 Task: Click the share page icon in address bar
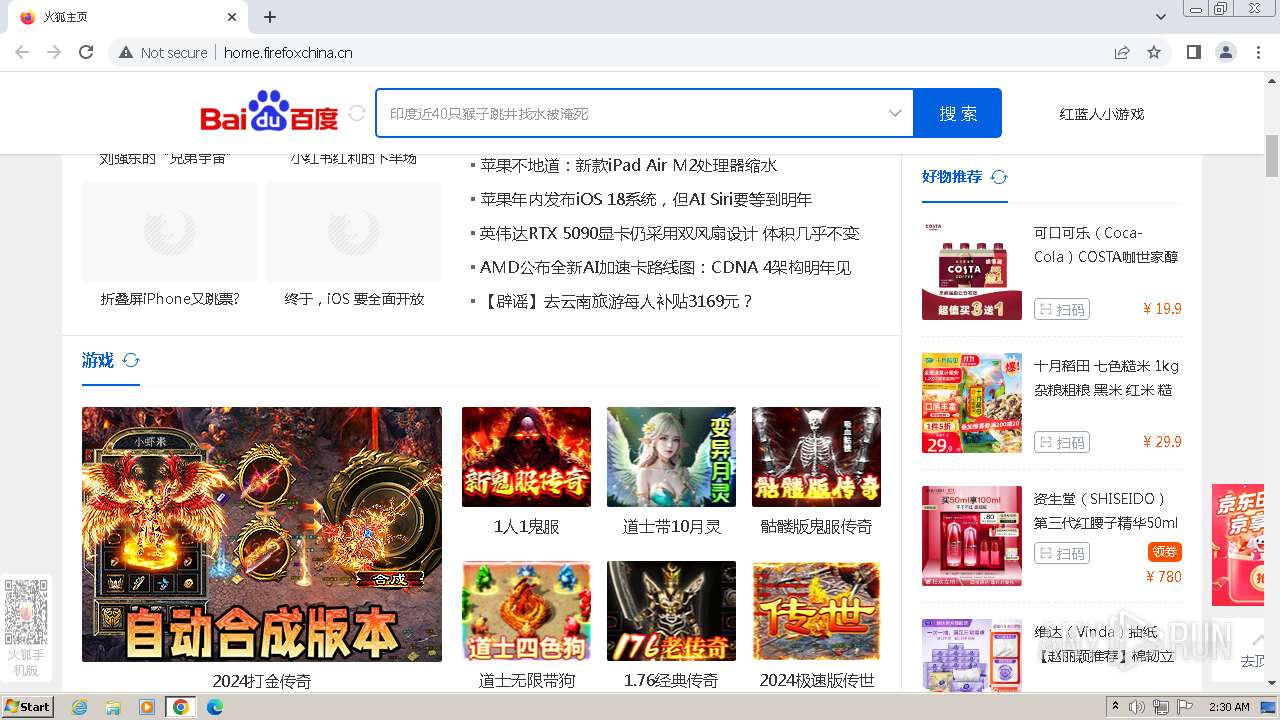click(1122, 53)
